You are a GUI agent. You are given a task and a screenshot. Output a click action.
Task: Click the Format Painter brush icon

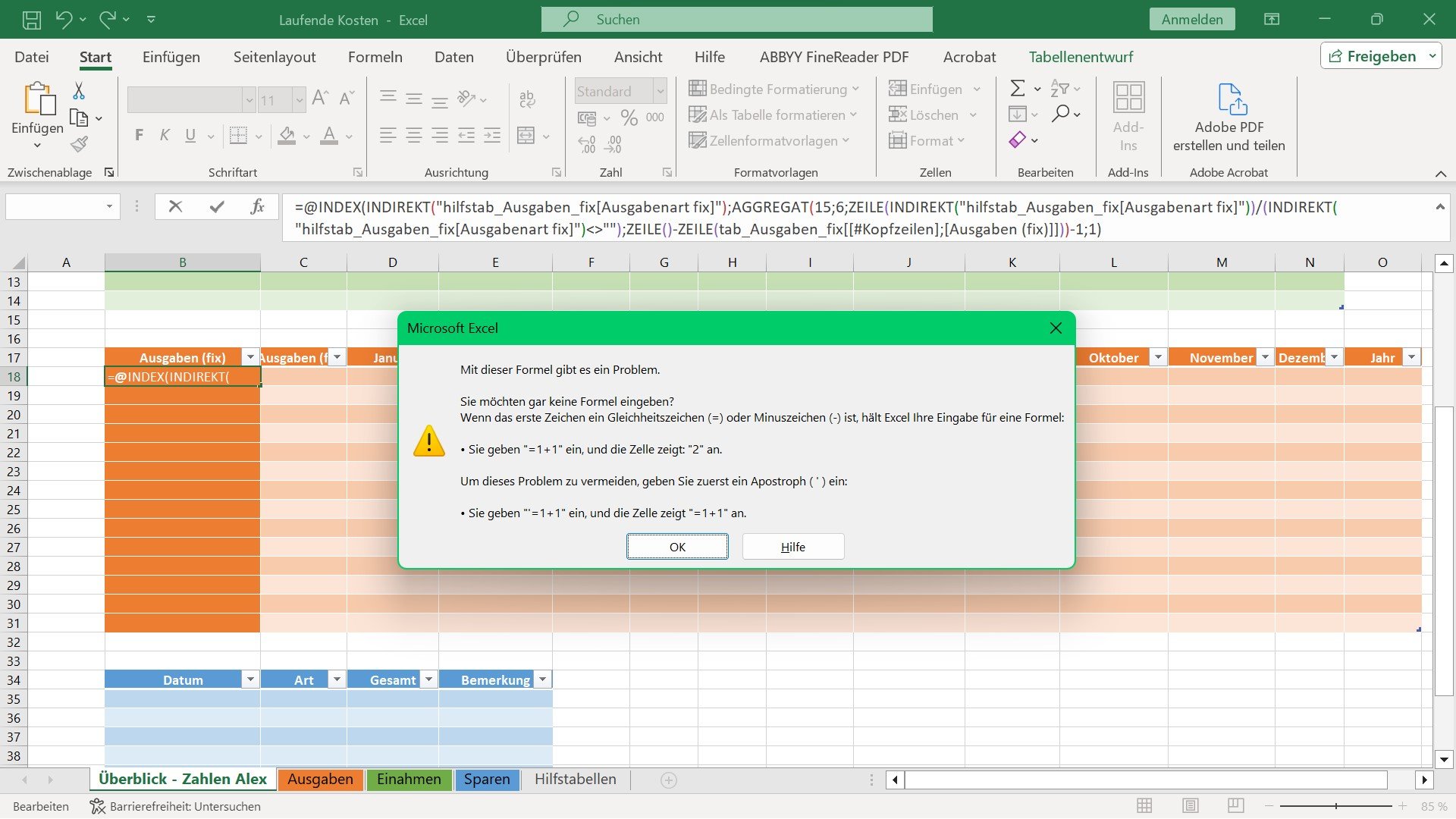[79, 144]
